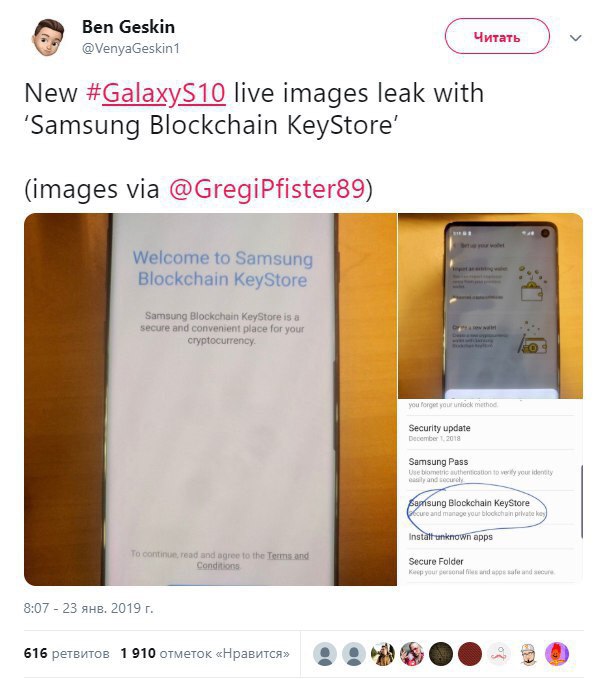
Task: Expand the tweet options chevron
Action: [x=575, y=38]
